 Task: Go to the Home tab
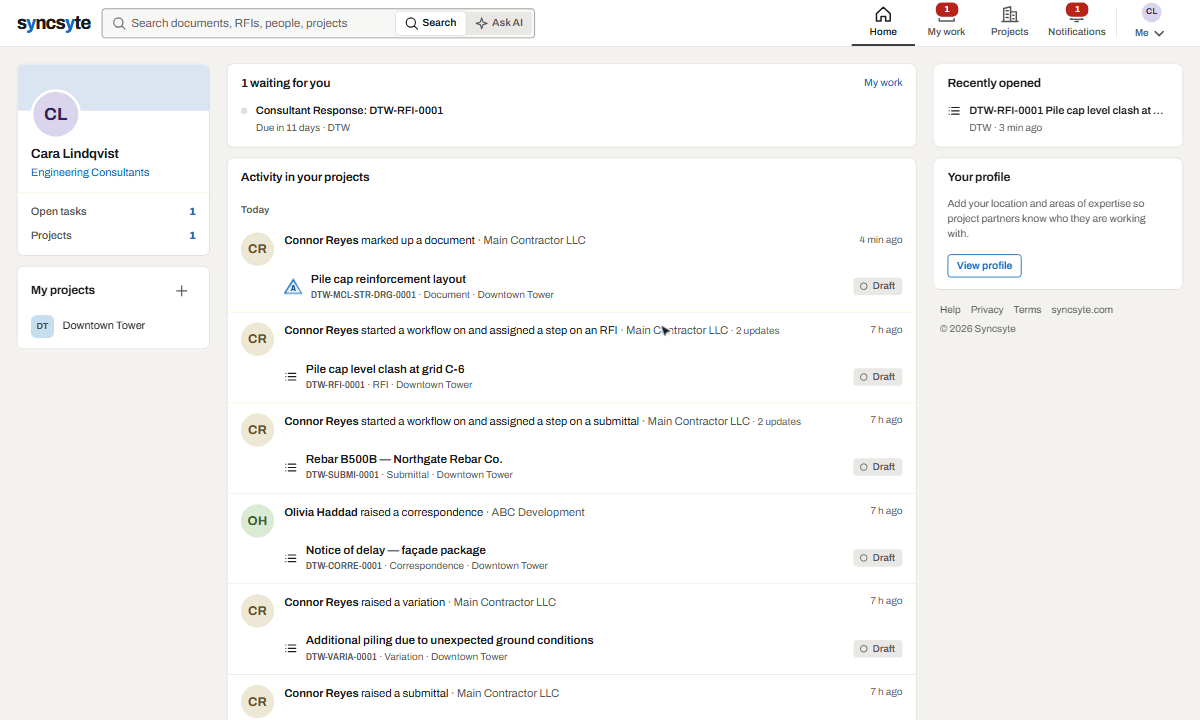883,23
